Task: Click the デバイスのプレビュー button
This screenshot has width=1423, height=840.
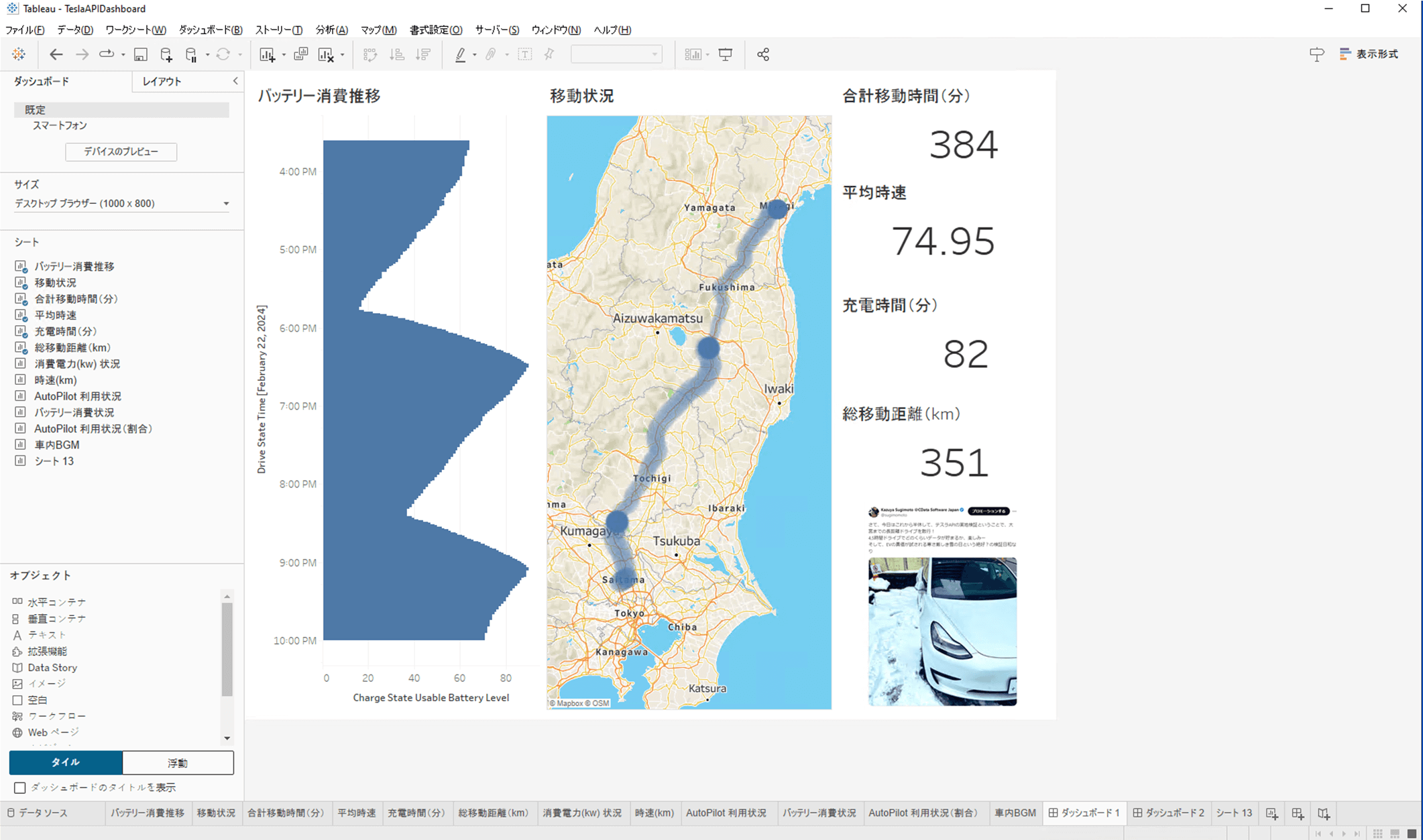Action: pos(121,152)
